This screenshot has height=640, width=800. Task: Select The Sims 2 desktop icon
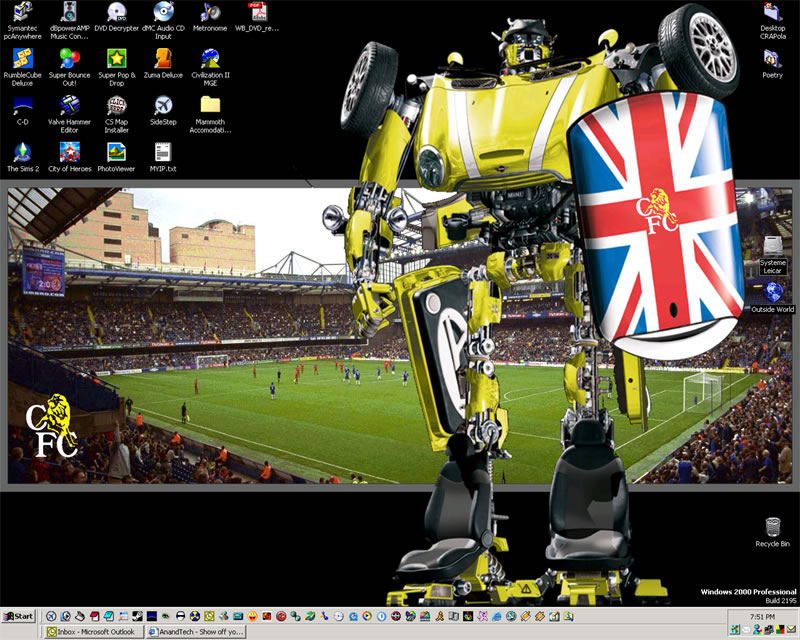tap(23, 152)
